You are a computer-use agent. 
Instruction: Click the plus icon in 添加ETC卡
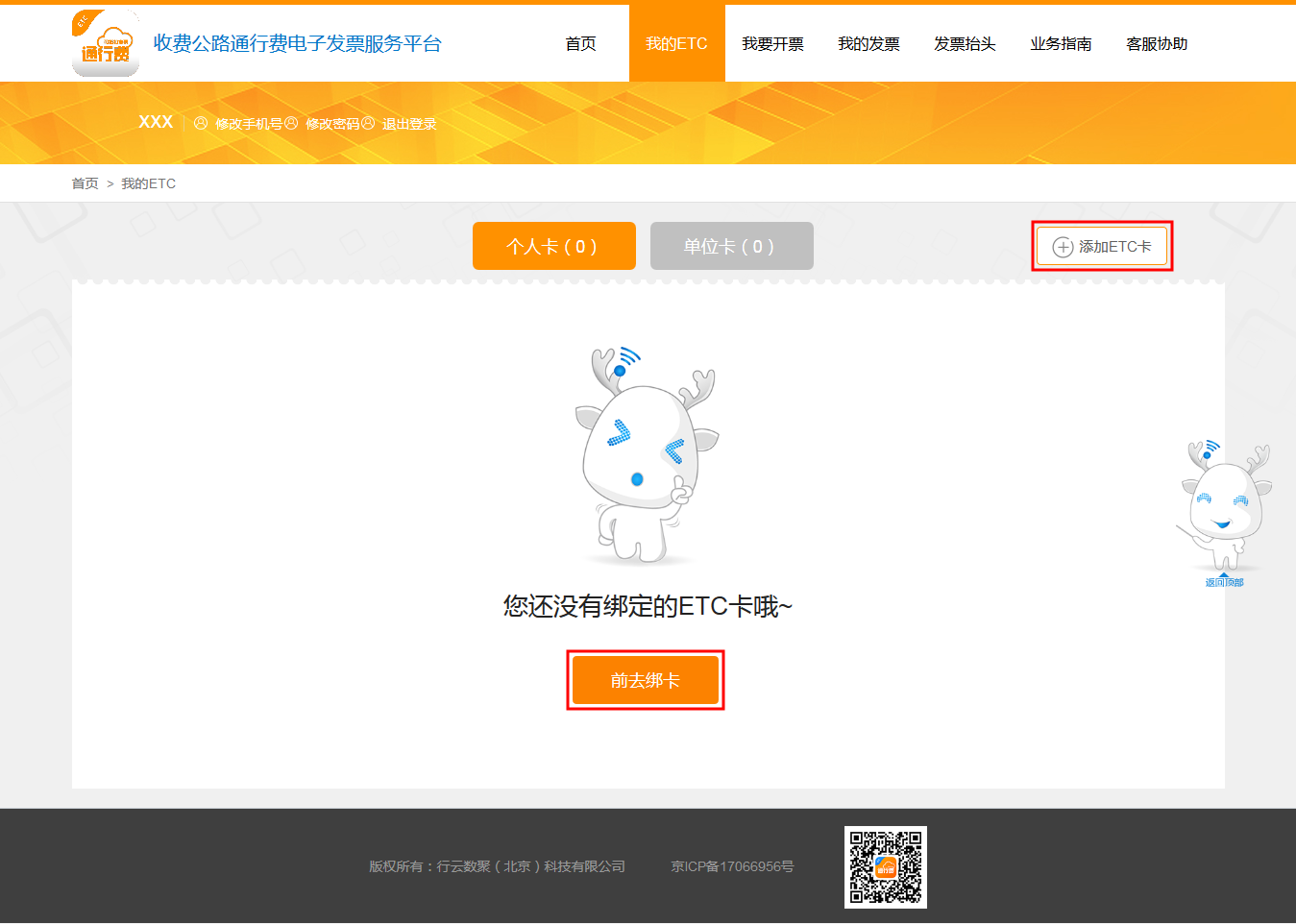coord(1063,247)
